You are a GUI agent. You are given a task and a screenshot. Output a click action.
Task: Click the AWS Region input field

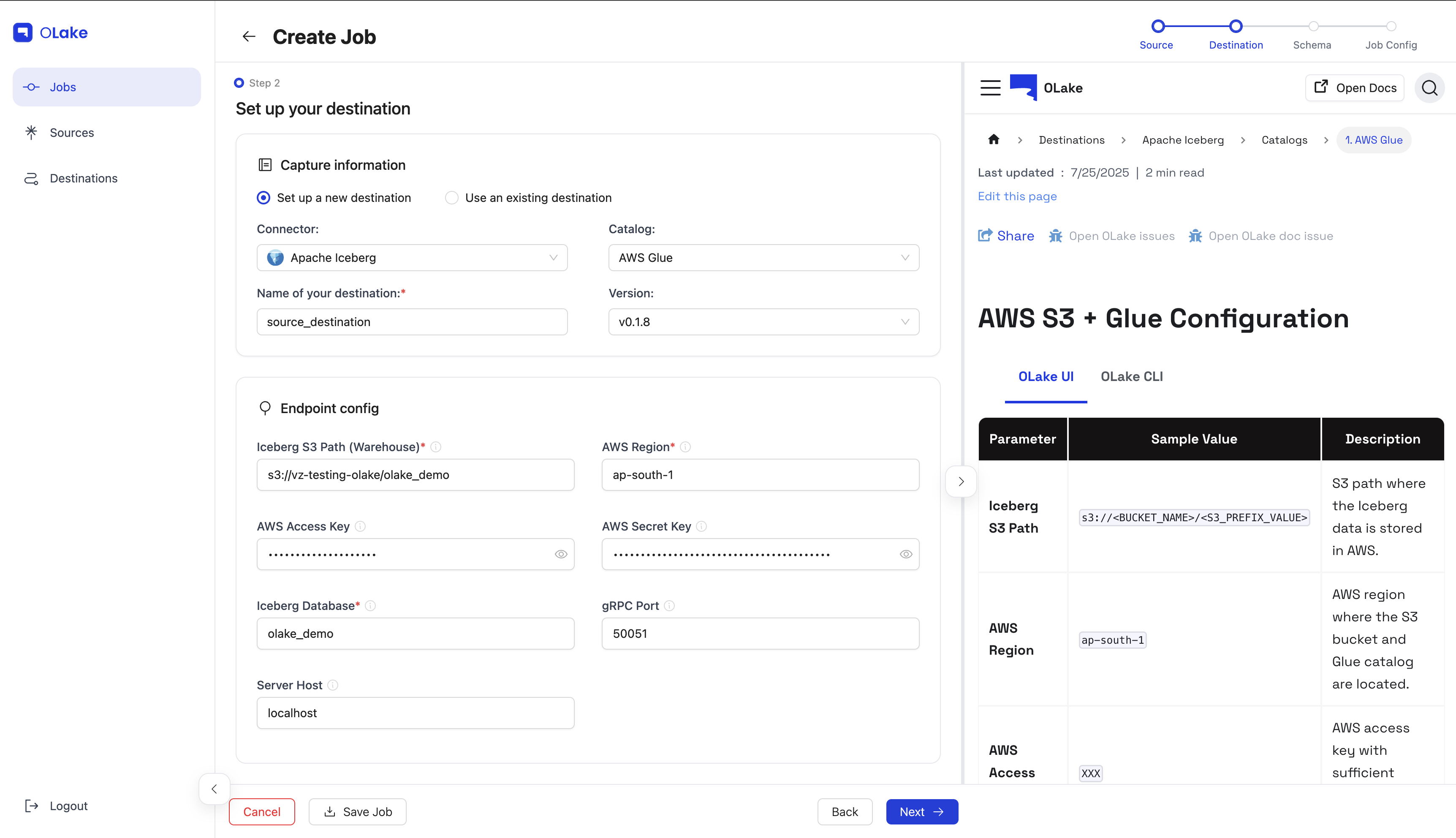point(760,475)
